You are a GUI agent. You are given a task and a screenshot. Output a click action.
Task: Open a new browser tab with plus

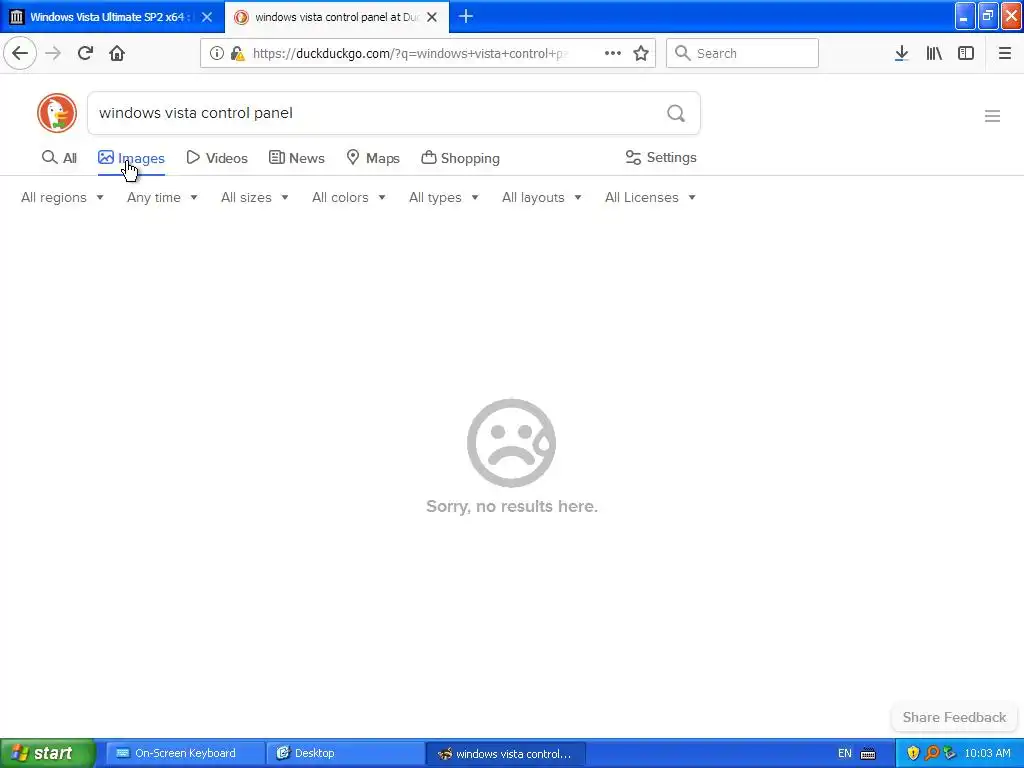(466, 17)
